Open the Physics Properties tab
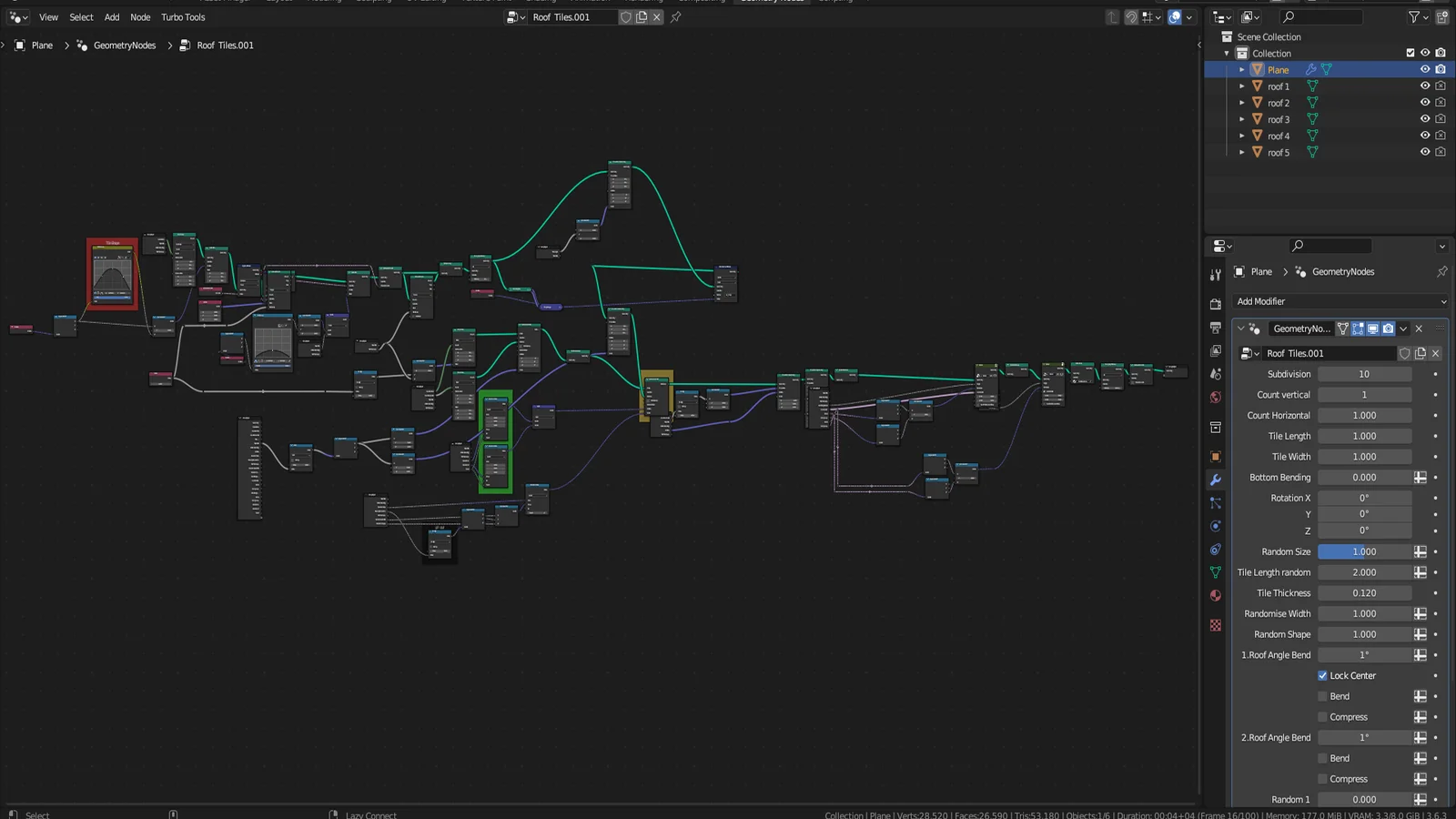This screenshot has width=1456, height=819. 1215,526
